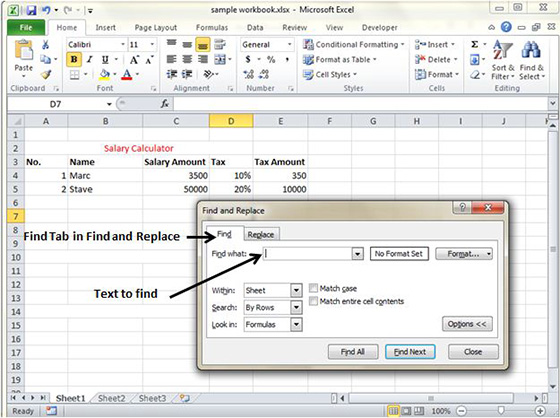This screenshot has height=418, width=560.
Task: Toggle Underline formatting
Action: (x=105, y=59)
